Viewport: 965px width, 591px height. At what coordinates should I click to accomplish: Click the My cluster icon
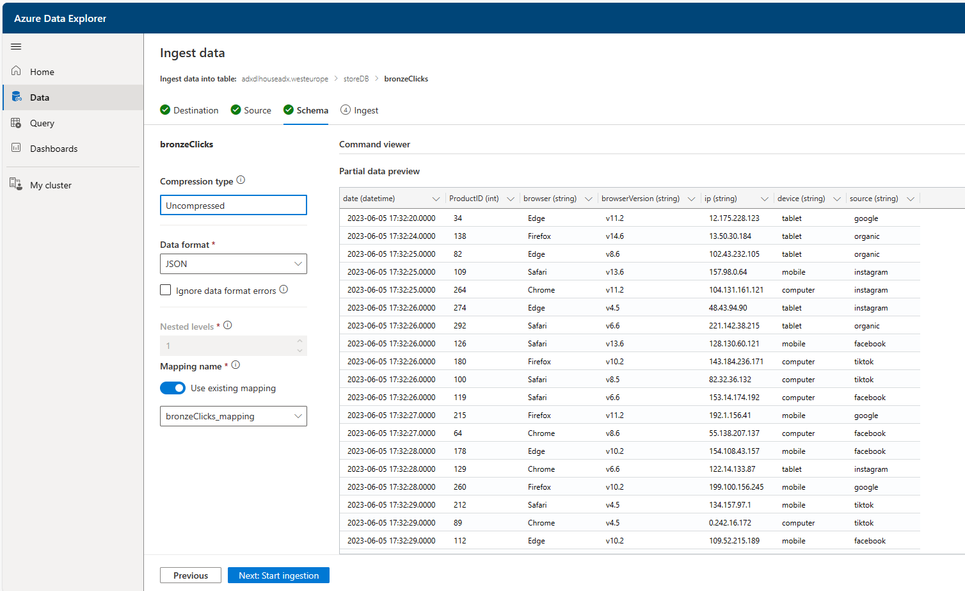pos(16,184)
